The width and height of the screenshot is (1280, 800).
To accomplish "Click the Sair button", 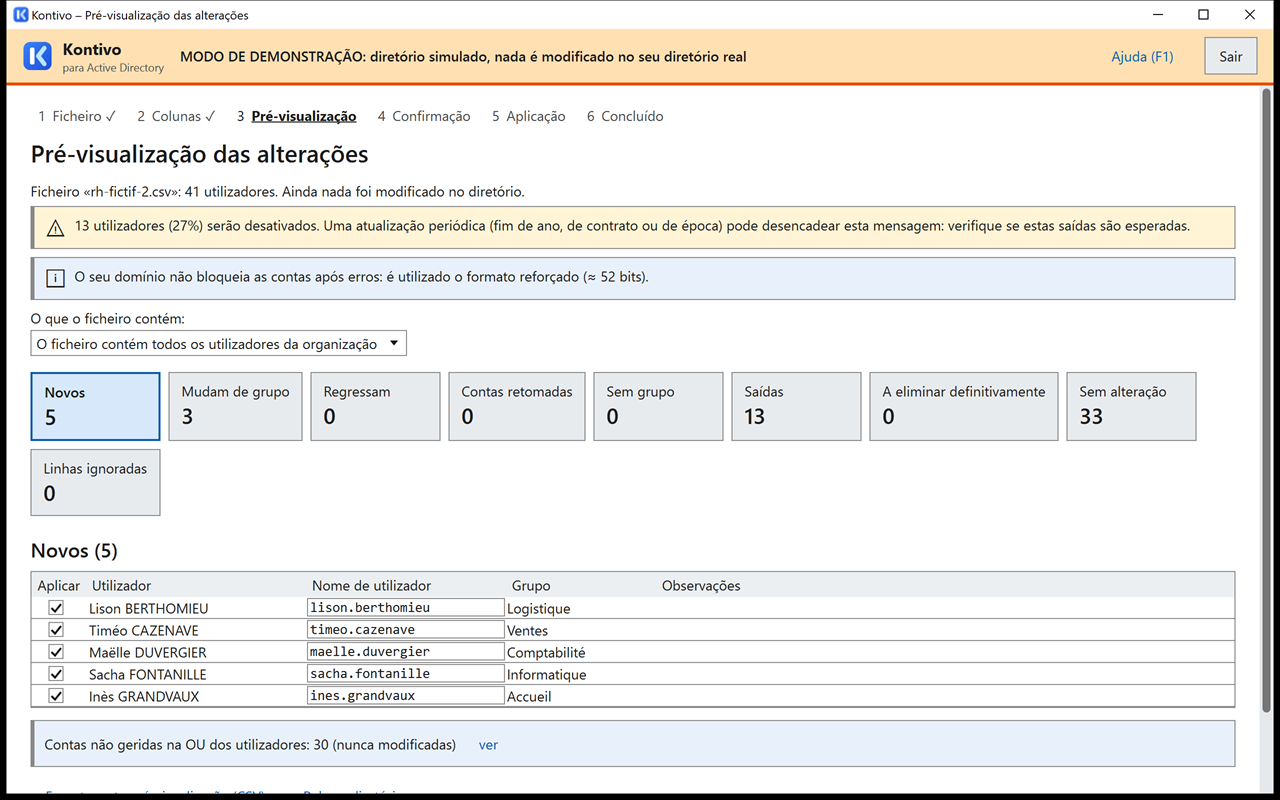I will coord(1231,56).
